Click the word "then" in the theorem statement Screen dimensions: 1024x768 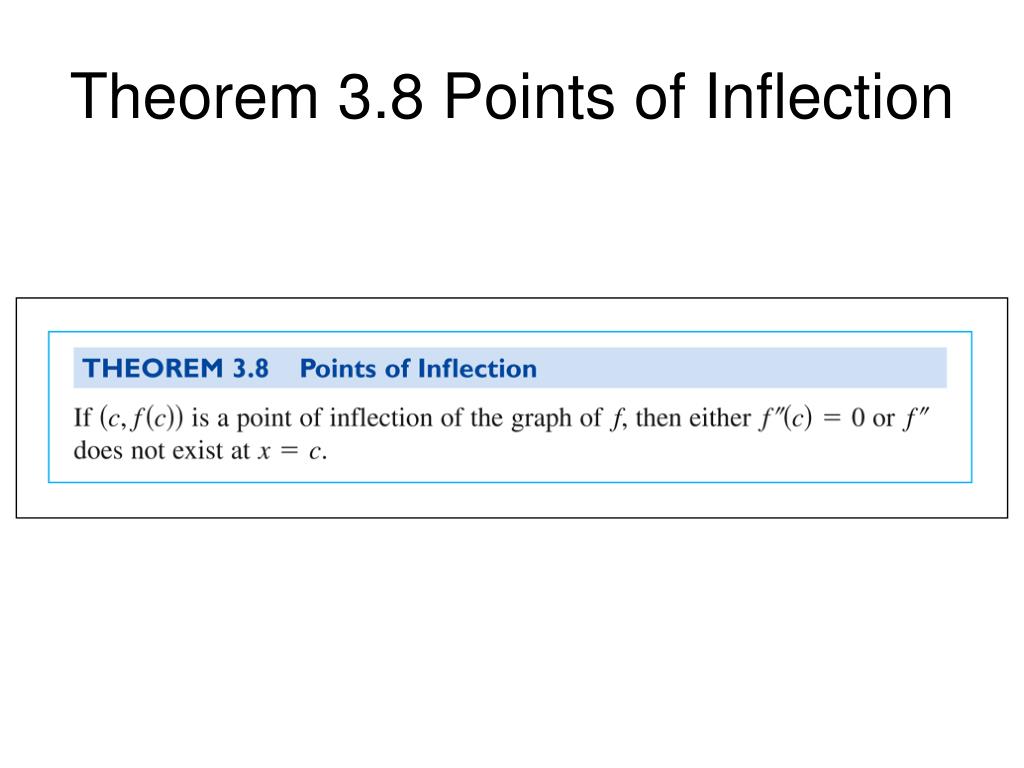(657, 417)
